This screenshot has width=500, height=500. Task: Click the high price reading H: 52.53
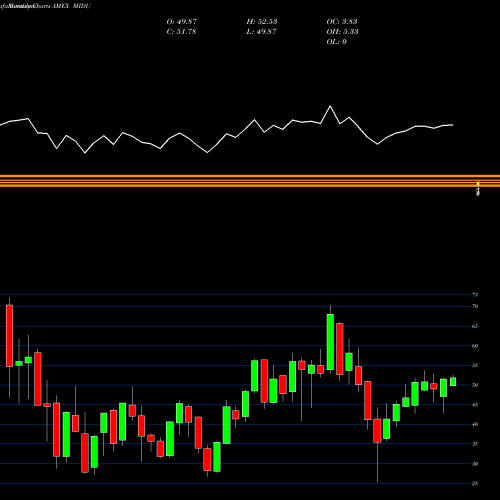click(x=262, y=22)
